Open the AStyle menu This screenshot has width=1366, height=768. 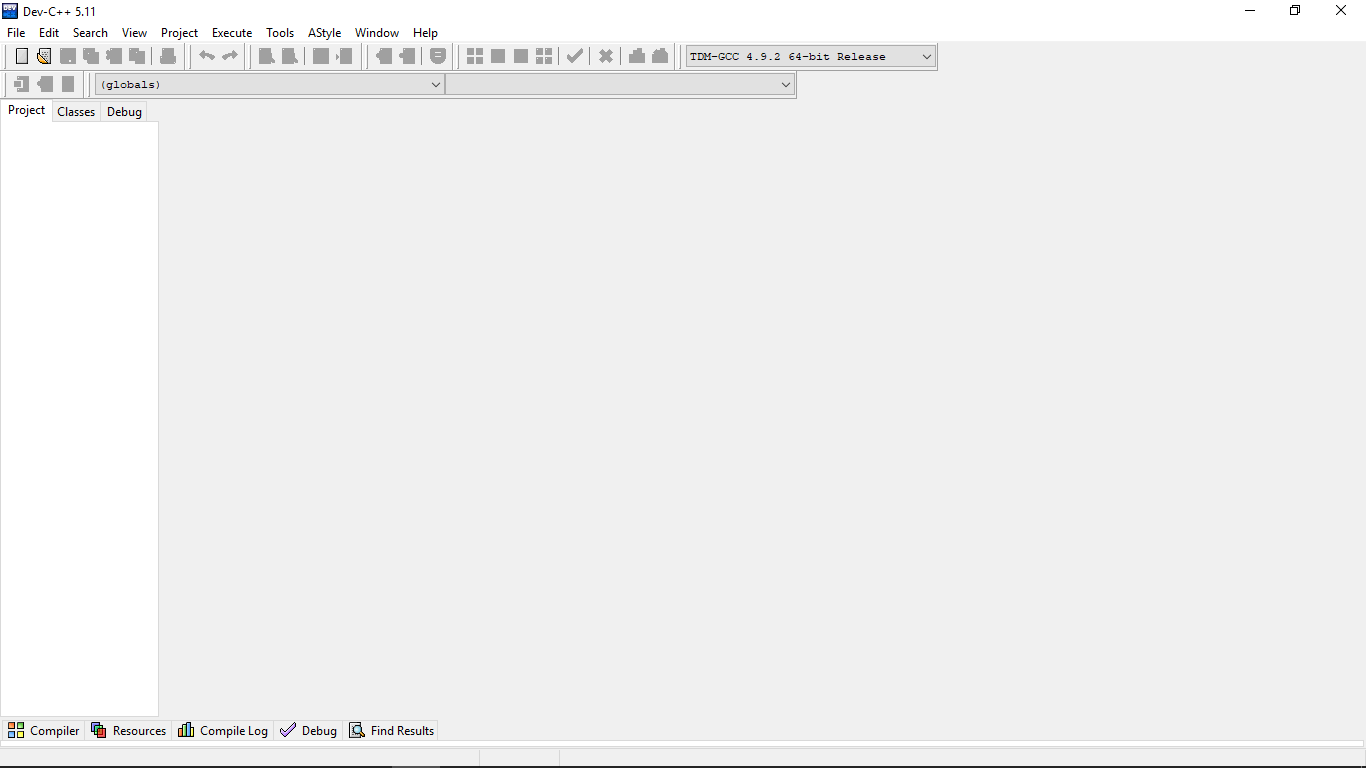(325, 33)
